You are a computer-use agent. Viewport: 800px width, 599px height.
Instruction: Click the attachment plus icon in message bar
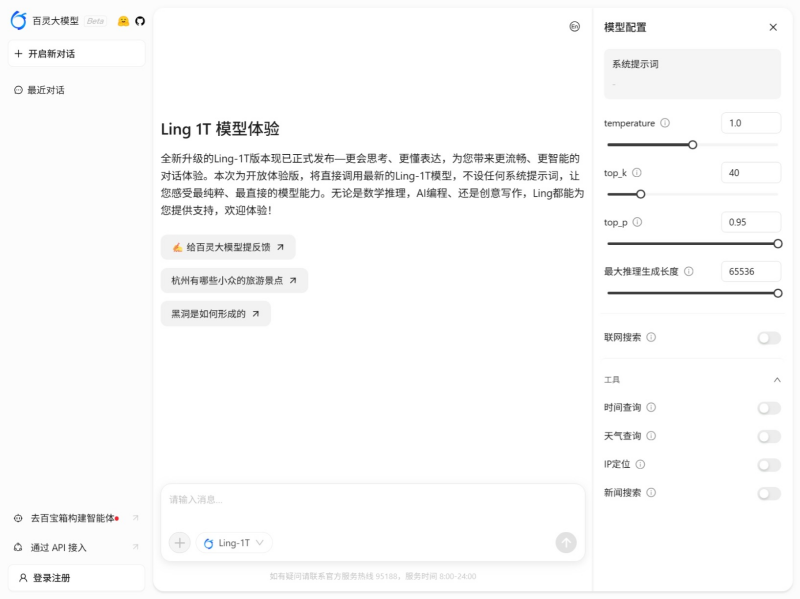(179, 542)
